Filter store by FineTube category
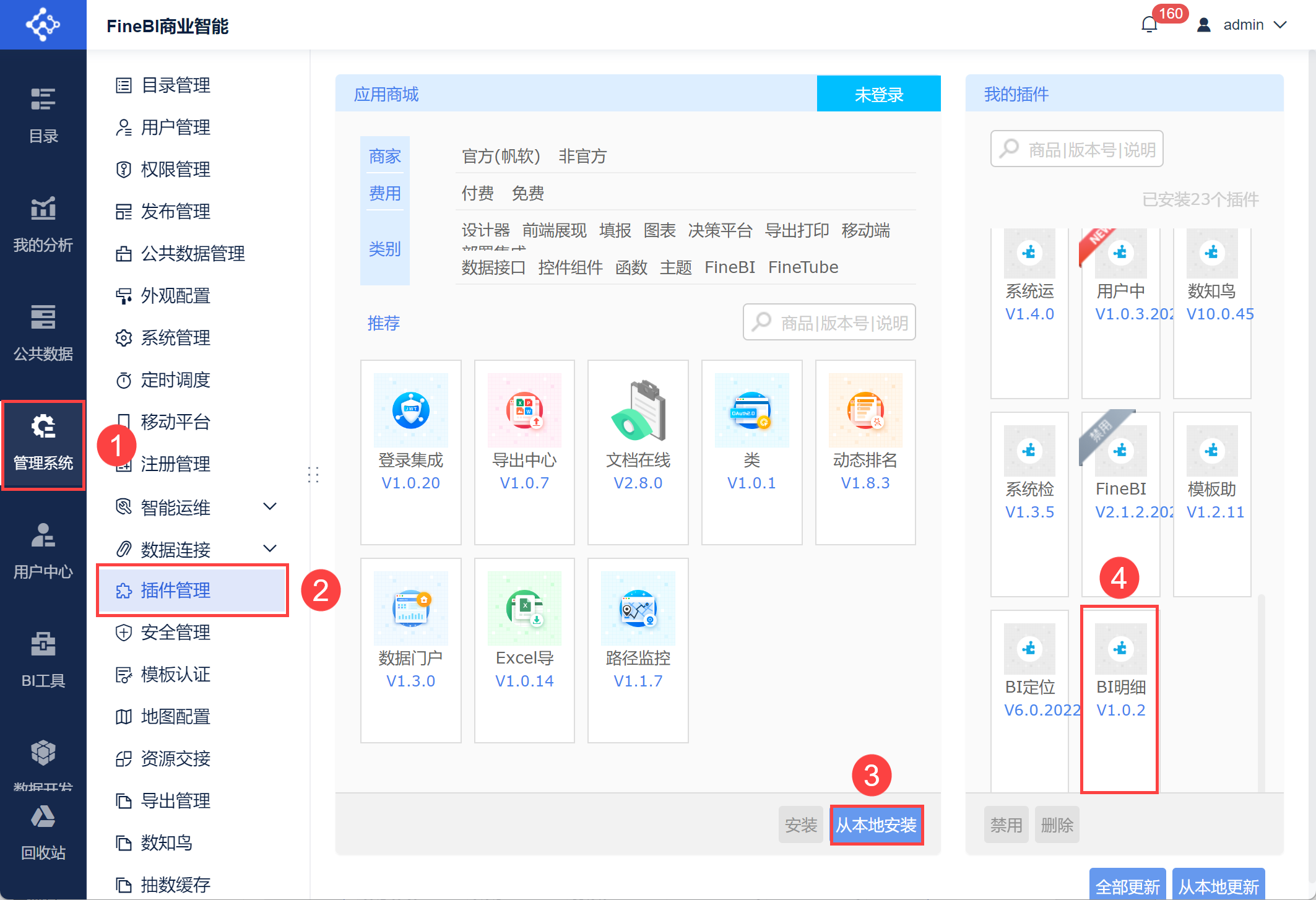The height and width of the screenshot is (900, 1316). (x=803, y=267)
